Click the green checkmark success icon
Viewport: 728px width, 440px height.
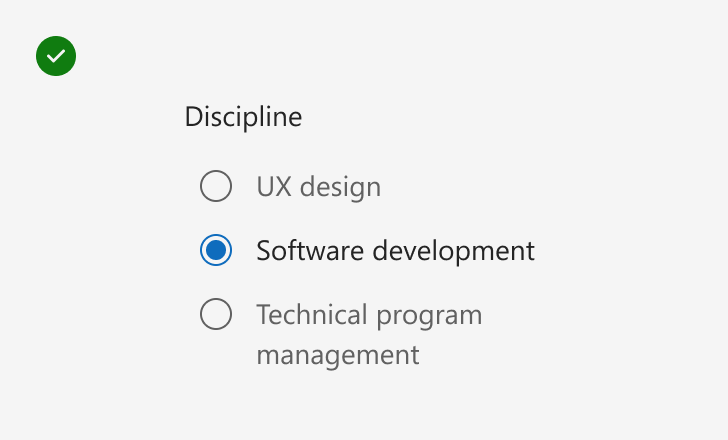[x=56, y=56]
